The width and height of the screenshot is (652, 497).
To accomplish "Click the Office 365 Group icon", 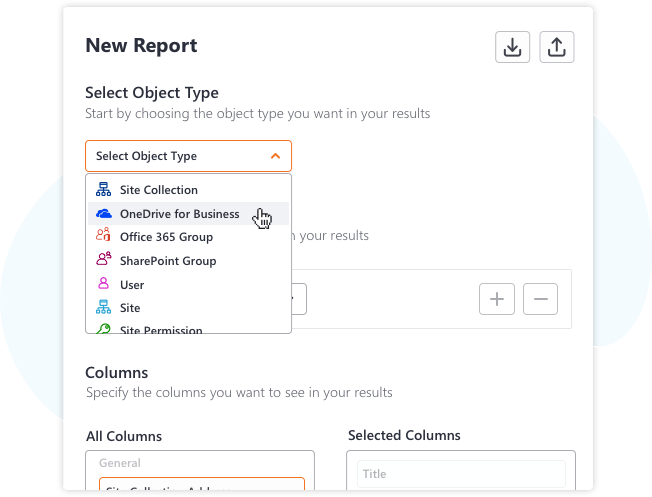I will (x=103, y=234).
